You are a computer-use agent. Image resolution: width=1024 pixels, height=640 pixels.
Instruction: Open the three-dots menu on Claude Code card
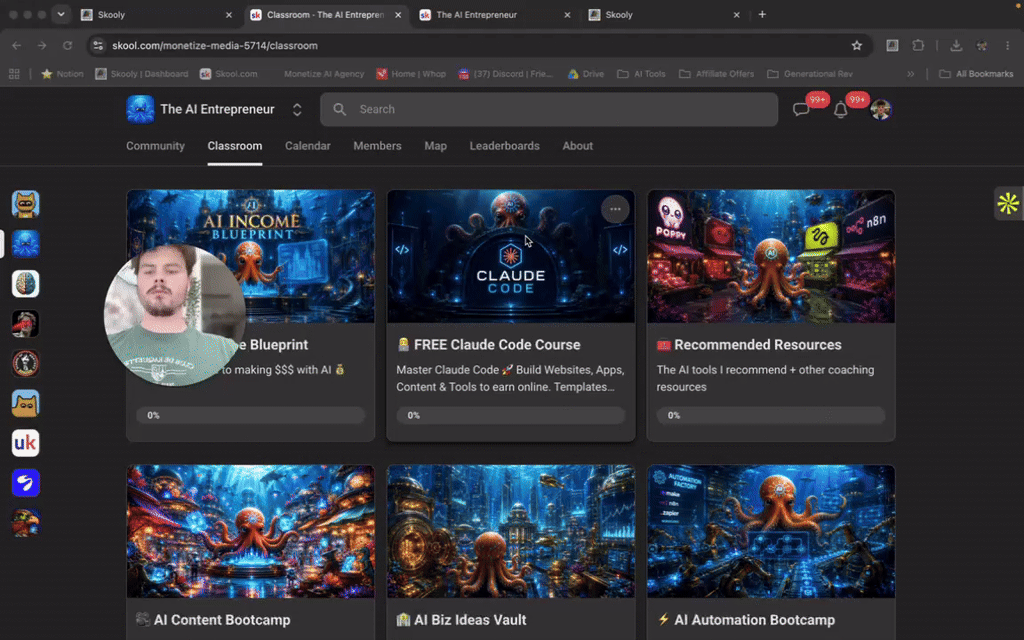(615, 209)
